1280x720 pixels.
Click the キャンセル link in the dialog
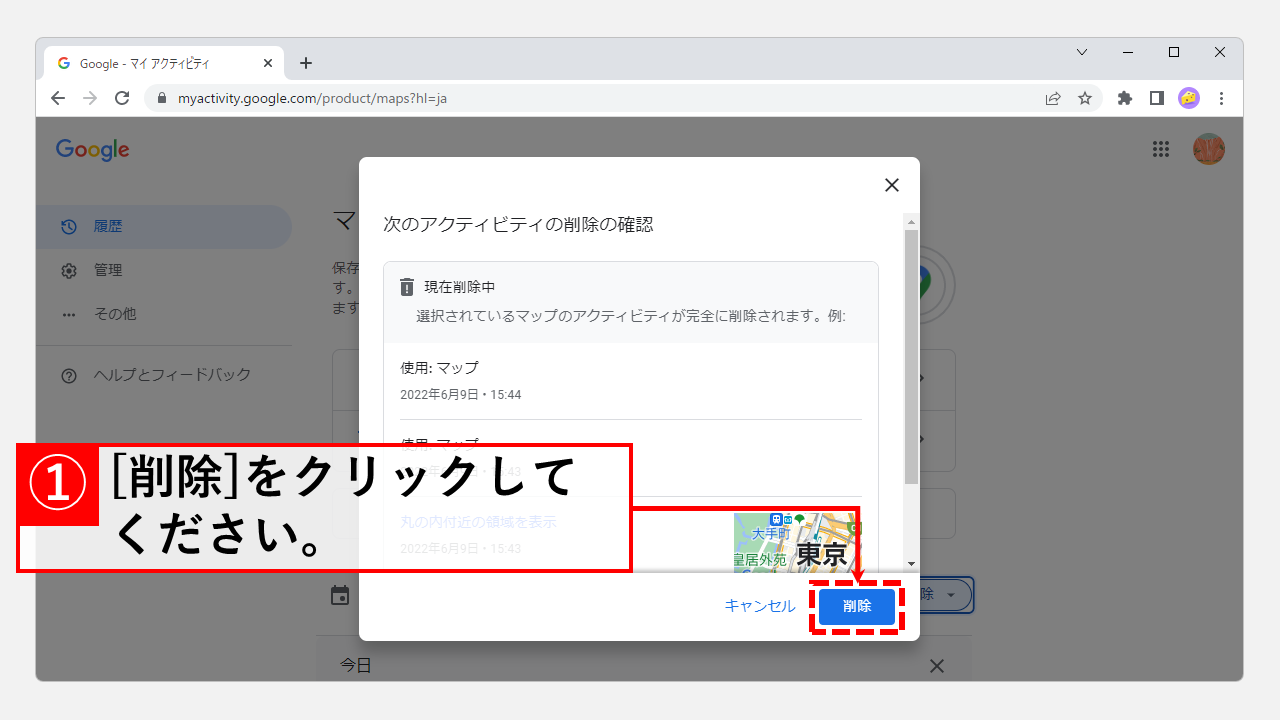click(x=759, y=605)
